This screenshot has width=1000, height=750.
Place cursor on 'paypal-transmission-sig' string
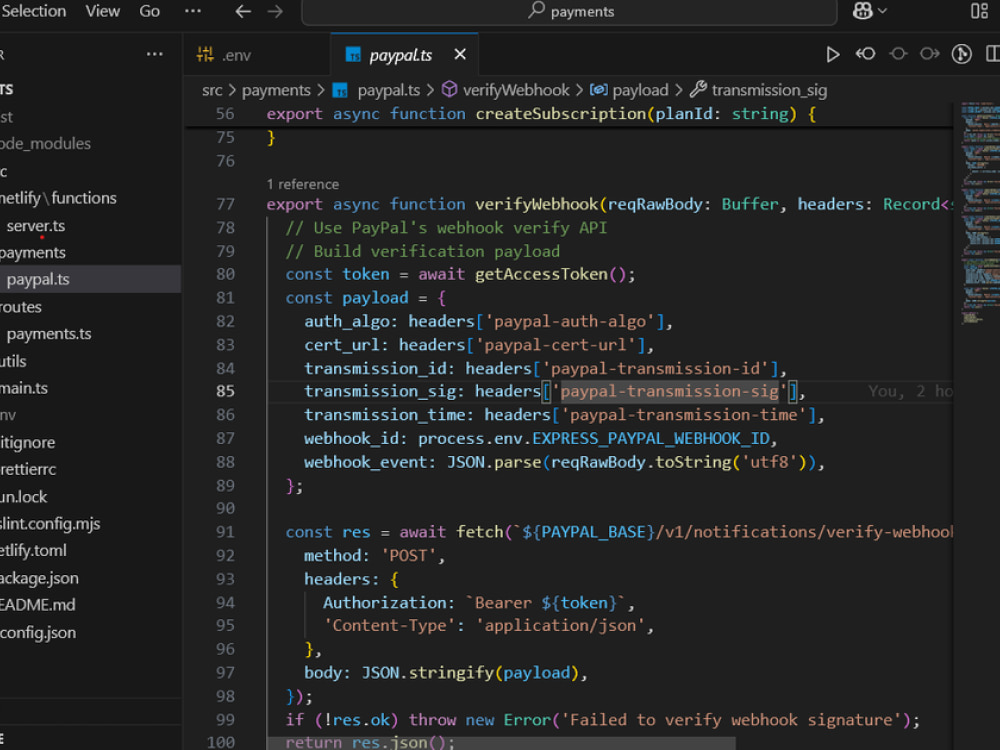point(669,391)
